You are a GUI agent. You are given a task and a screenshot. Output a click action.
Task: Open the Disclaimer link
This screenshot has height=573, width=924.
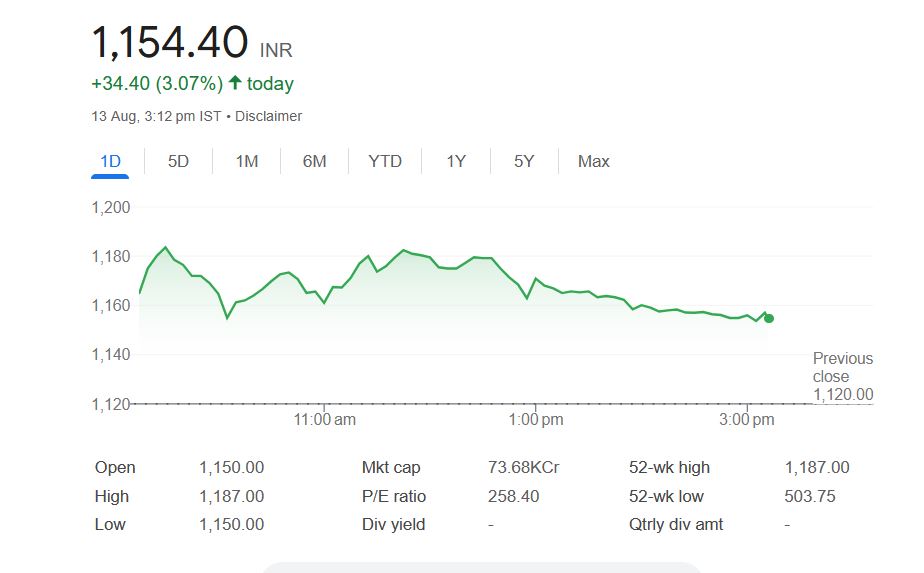pyautogui.click(x=268, y=116)
